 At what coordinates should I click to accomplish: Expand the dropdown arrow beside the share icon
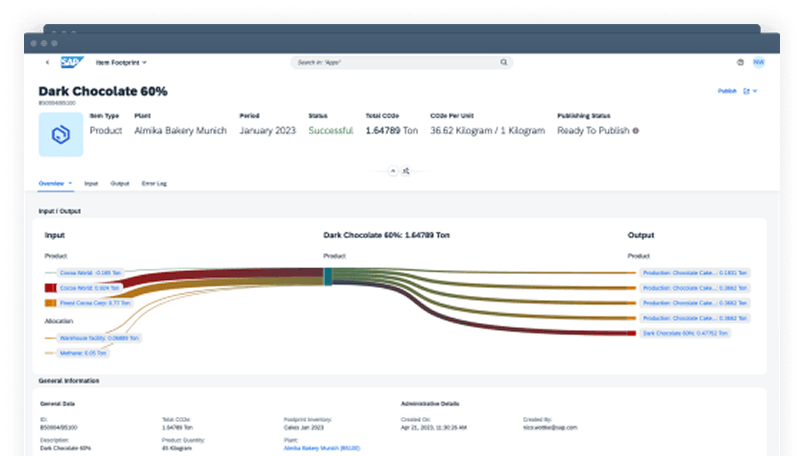point(755,91)
